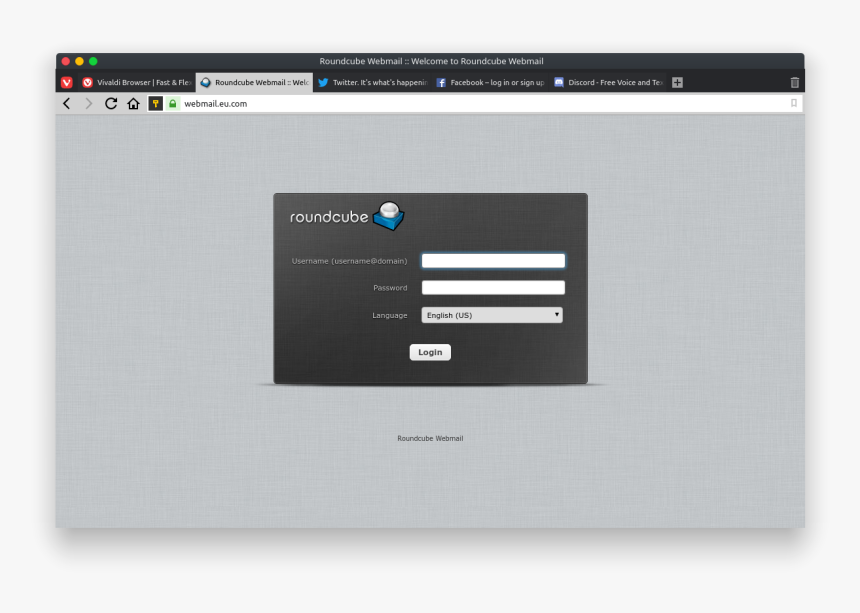Screen dimensions: 860x613
Task: Reload the current page
Action: 110,103
